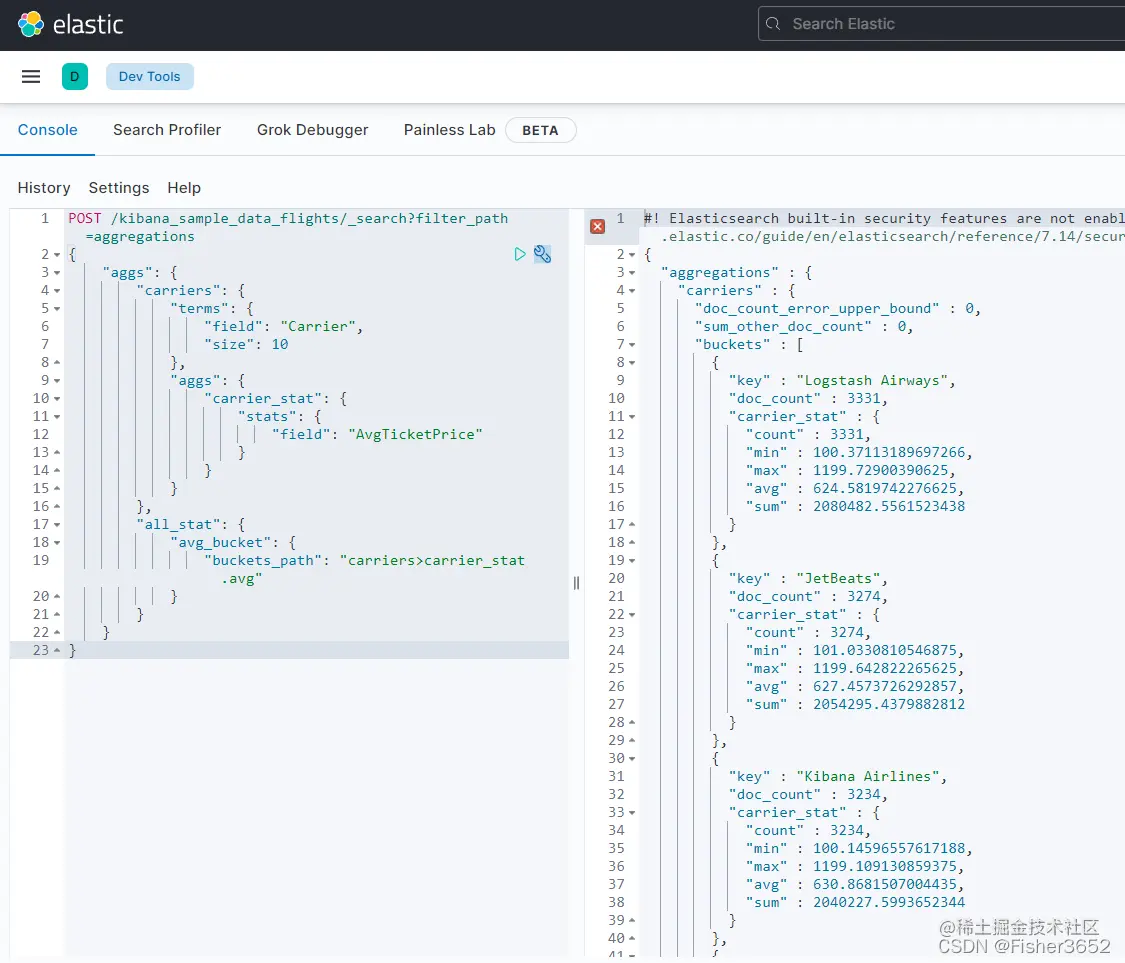Collapse output "carrier_stat" fold at line 33
The image size is (1125, 963).
(632, 813)
